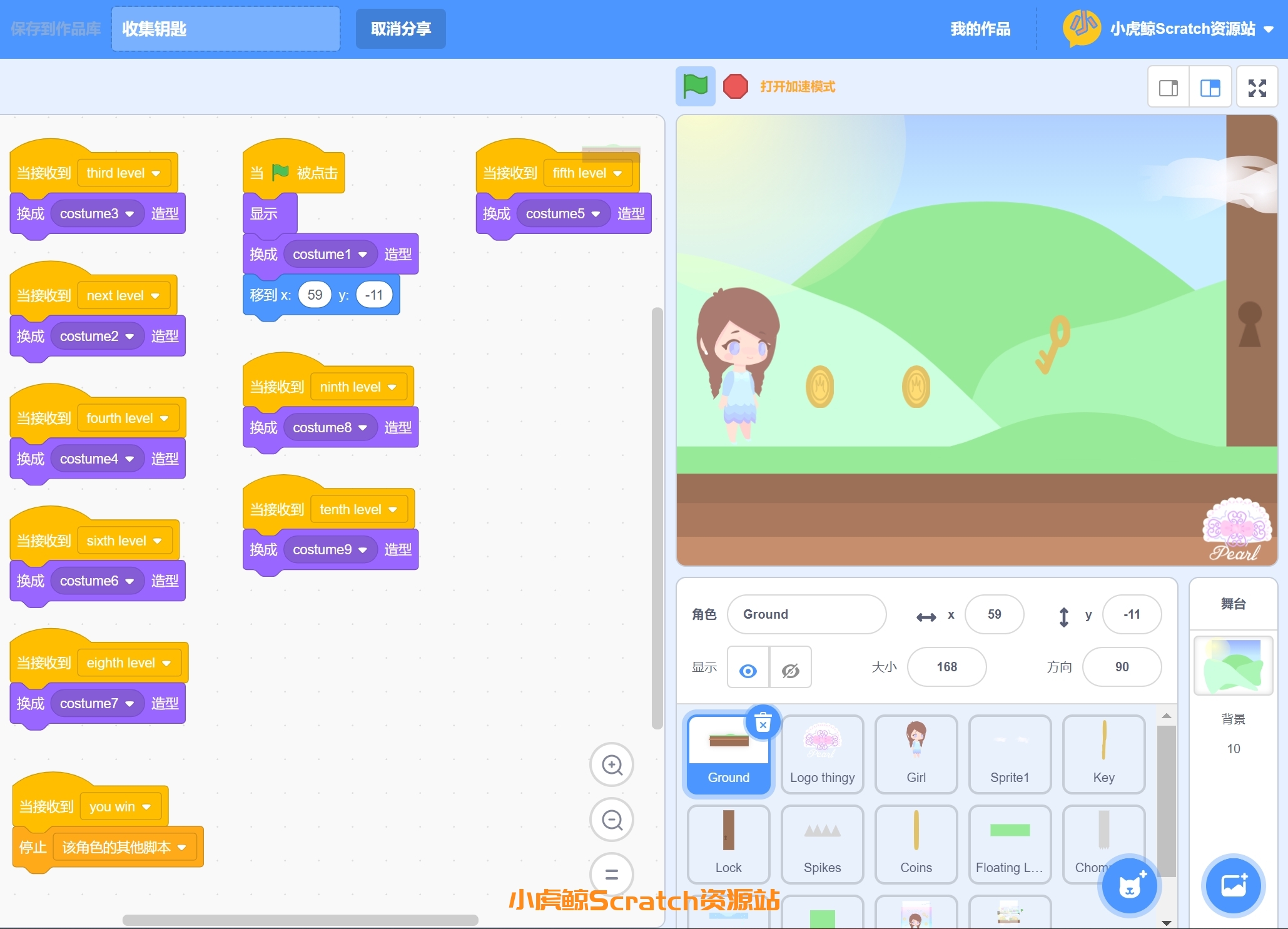Click y value -11 in move block
Screen dimensions: 1288x929
click(374, 295)
